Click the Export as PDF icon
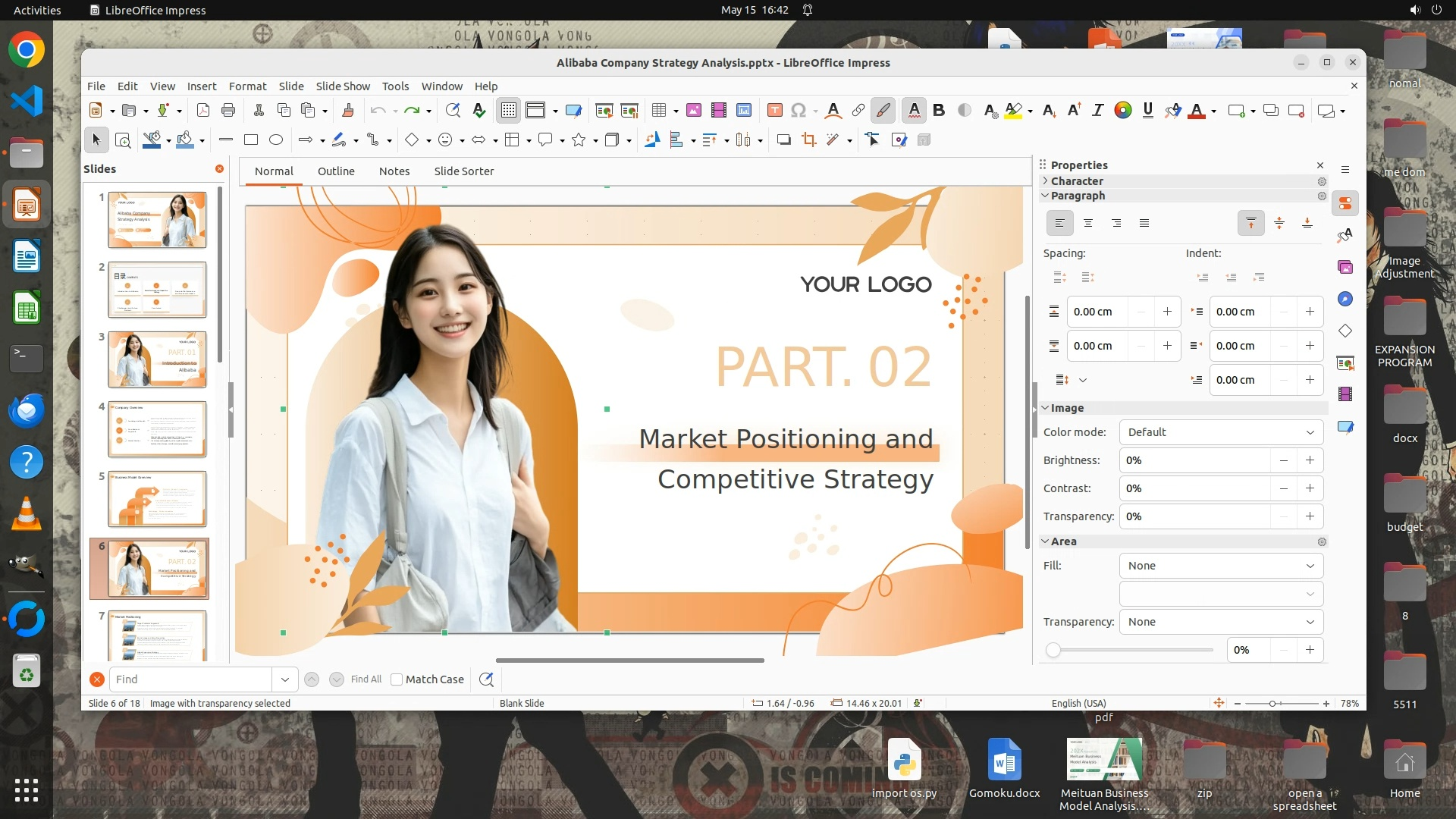 [x=203, y=111]
